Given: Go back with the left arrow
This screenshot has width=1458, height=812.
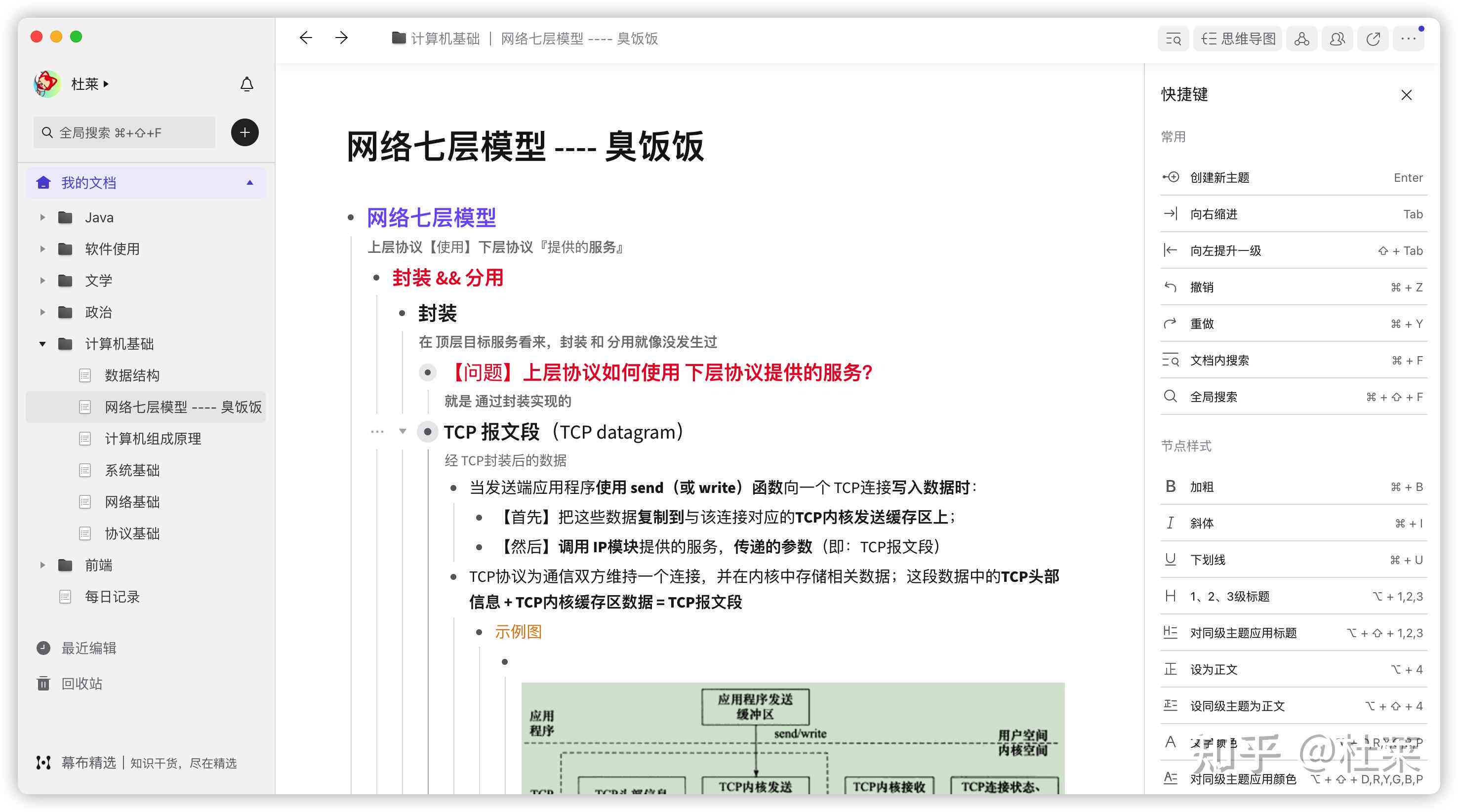Looking at the screenshot, I should (306, 38).
